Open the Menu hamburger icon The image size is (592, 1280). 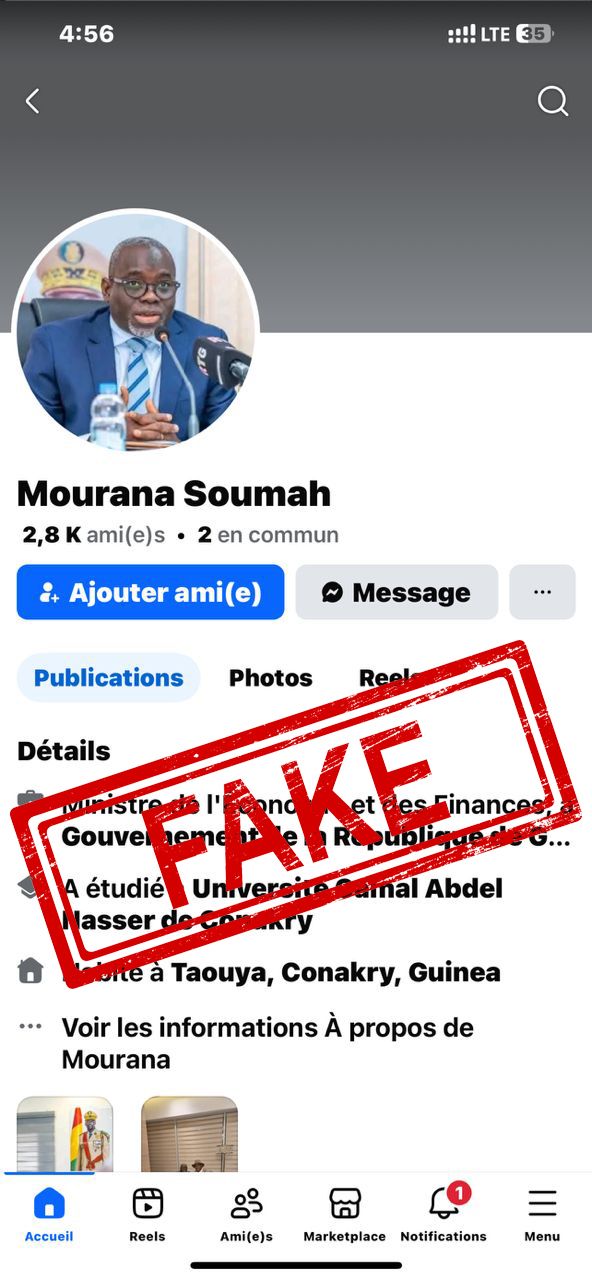(542, 1214)
